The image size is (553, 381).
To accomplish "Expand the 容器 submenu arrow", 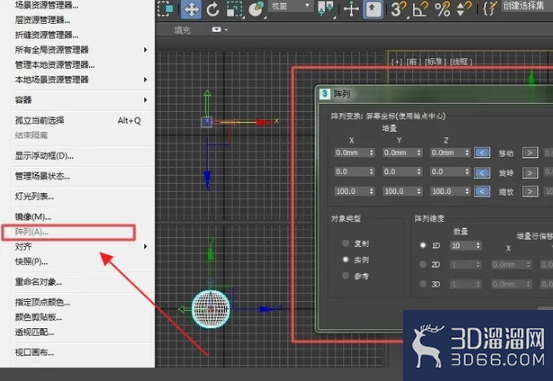I will [145, 100].
